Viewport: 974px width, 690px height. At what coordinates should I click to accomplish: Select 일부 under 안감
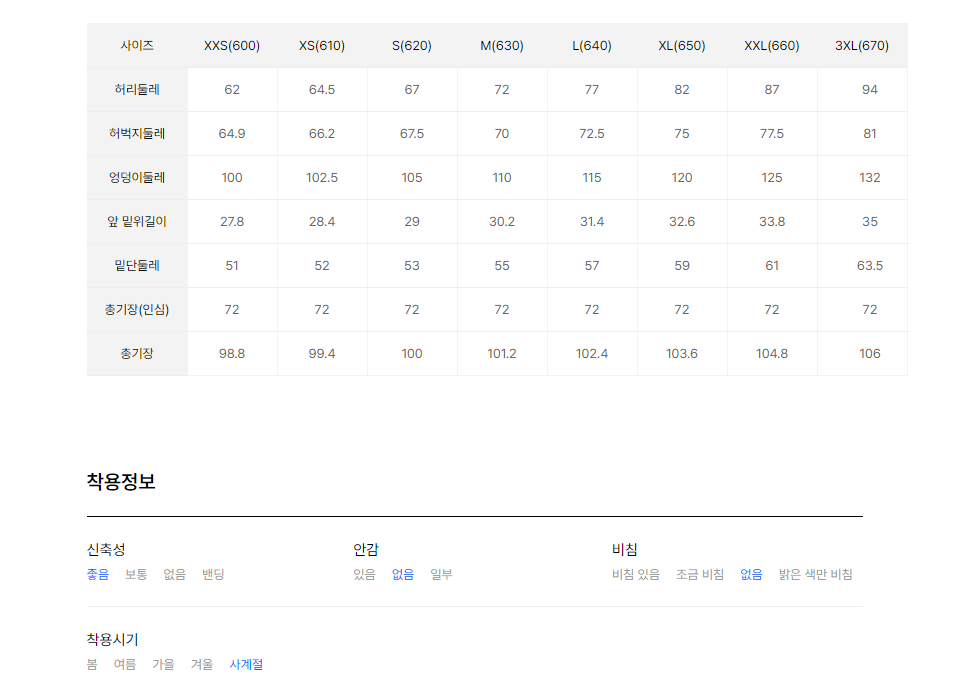442,574
